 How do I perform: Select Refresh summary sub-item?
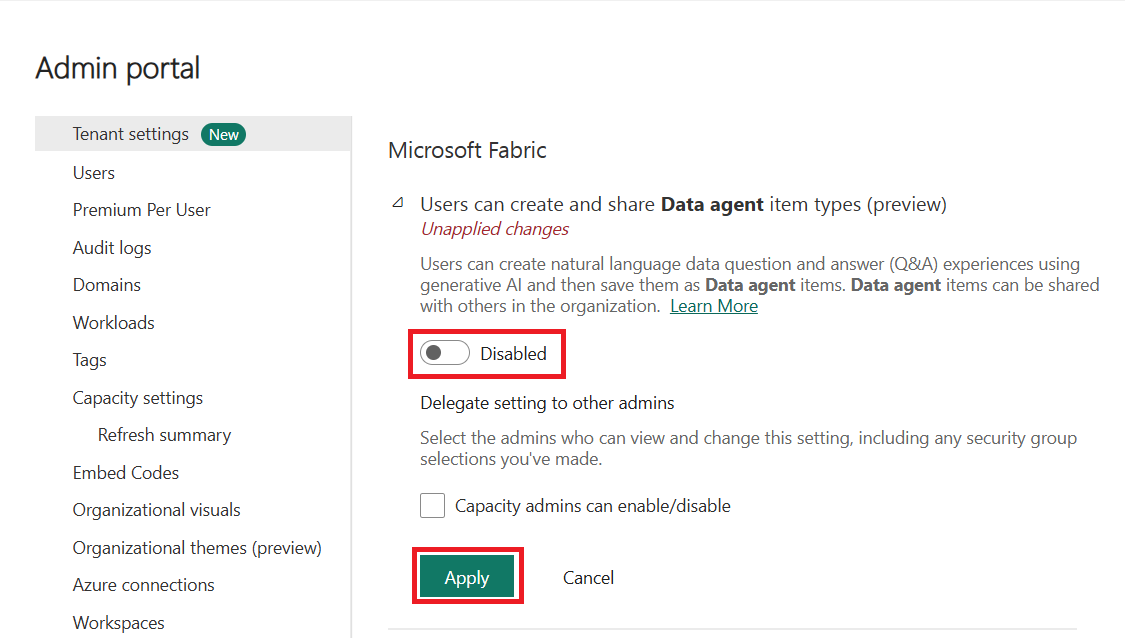pyautogui.click(x=164, y=435)
